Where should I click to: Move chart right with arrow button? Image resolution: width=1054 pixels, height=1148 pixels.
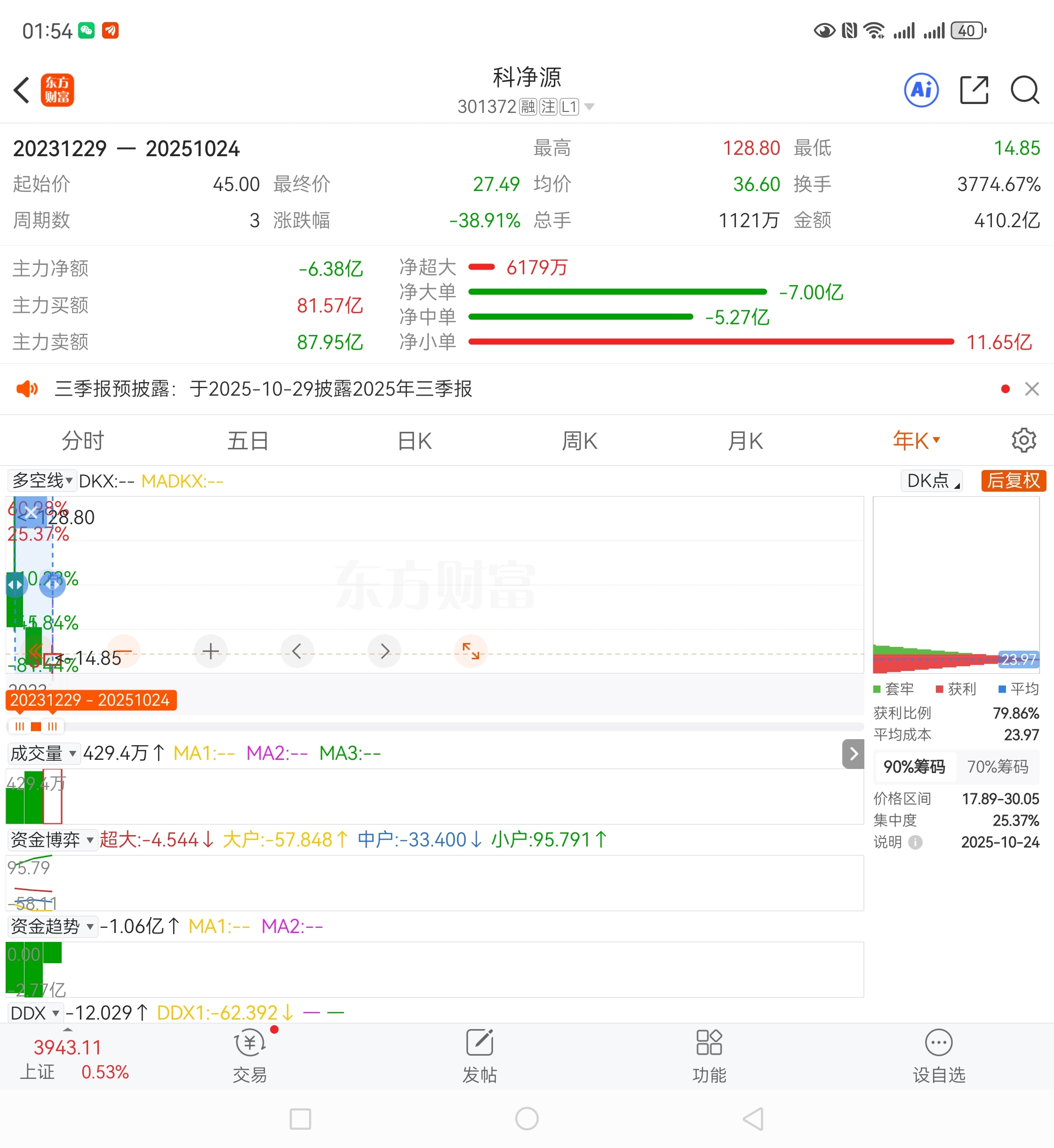tap(384, 651)
